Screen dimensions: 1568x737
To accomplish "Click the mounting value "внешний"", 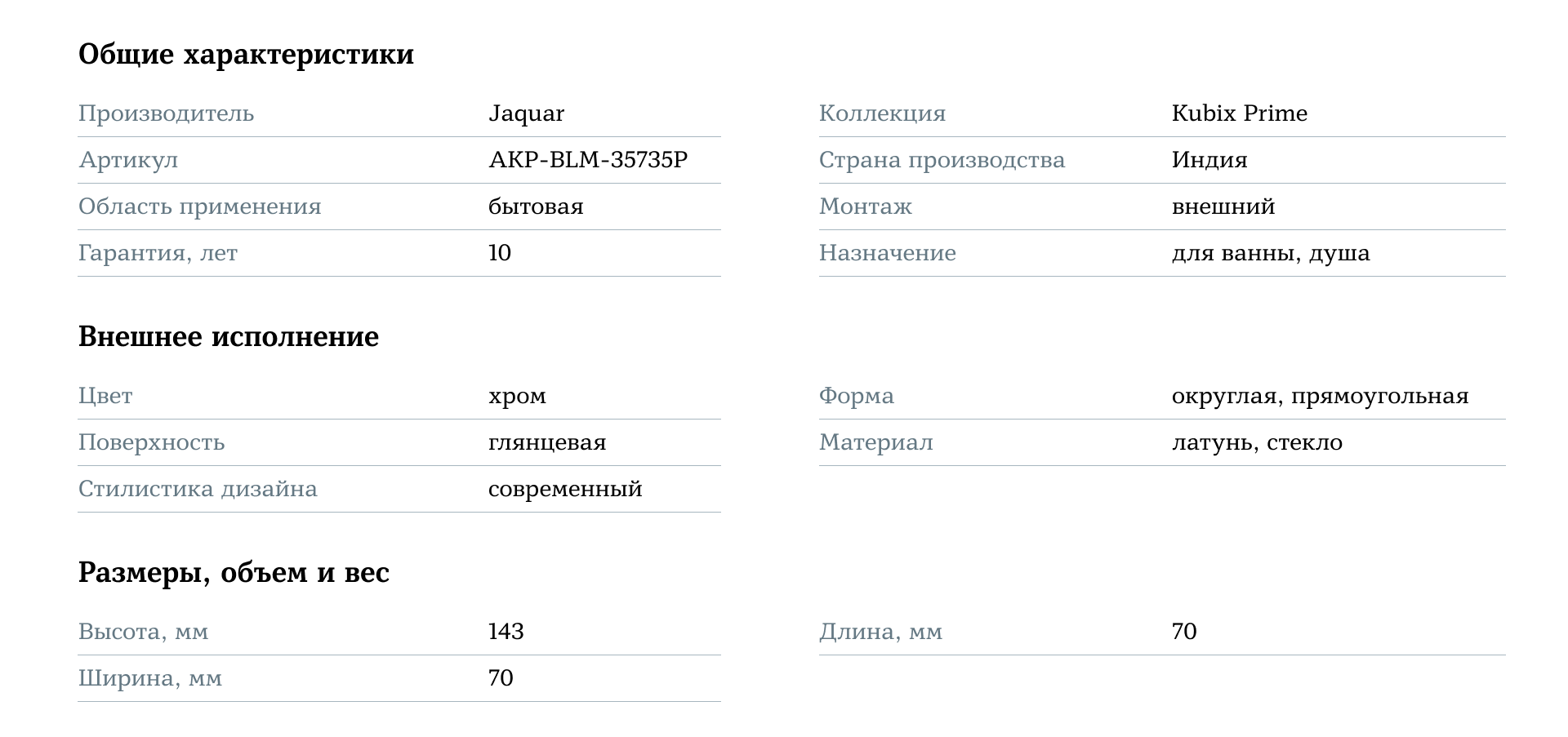I will tap(1223, 206).
